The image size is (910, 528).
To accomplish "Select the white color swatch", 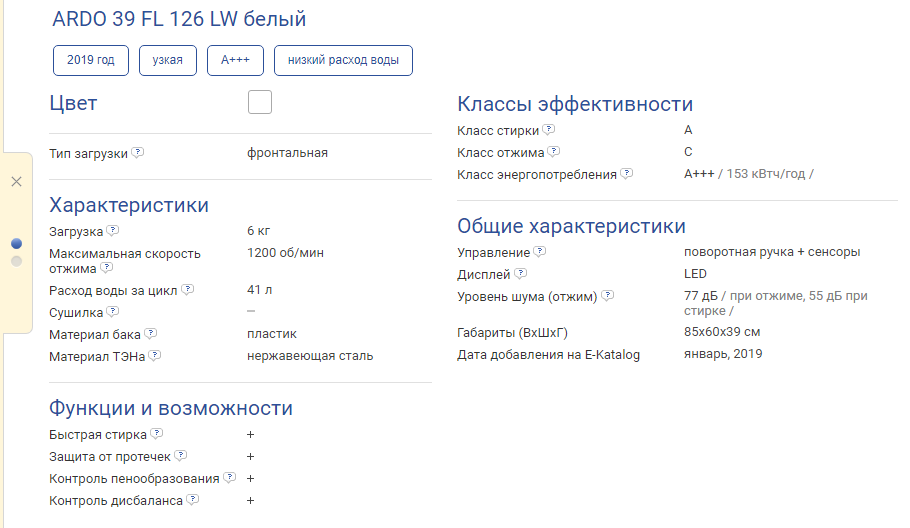I will [259, 102].
